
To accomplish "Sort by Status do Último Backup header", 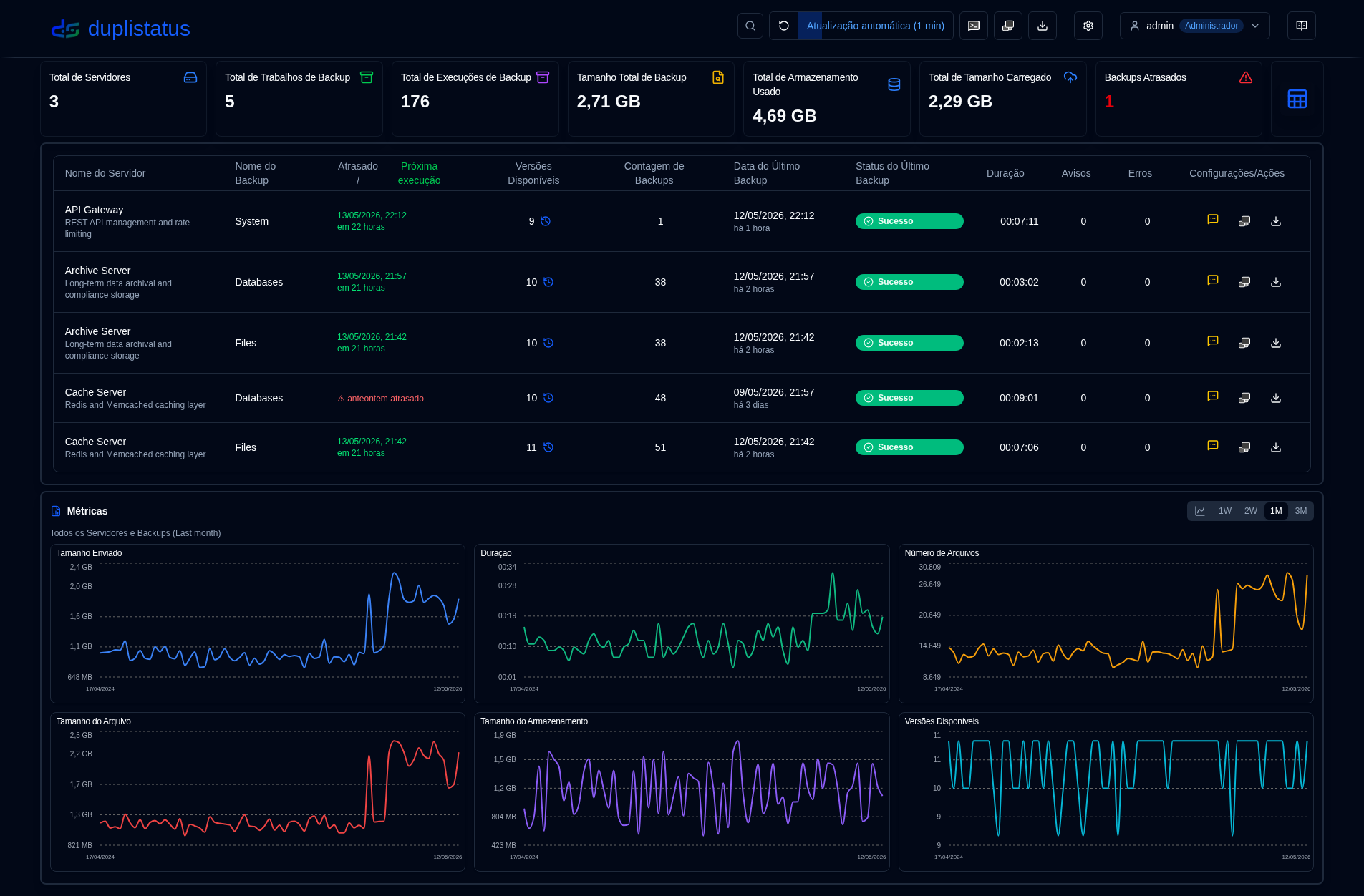I will tap(892, 173).
